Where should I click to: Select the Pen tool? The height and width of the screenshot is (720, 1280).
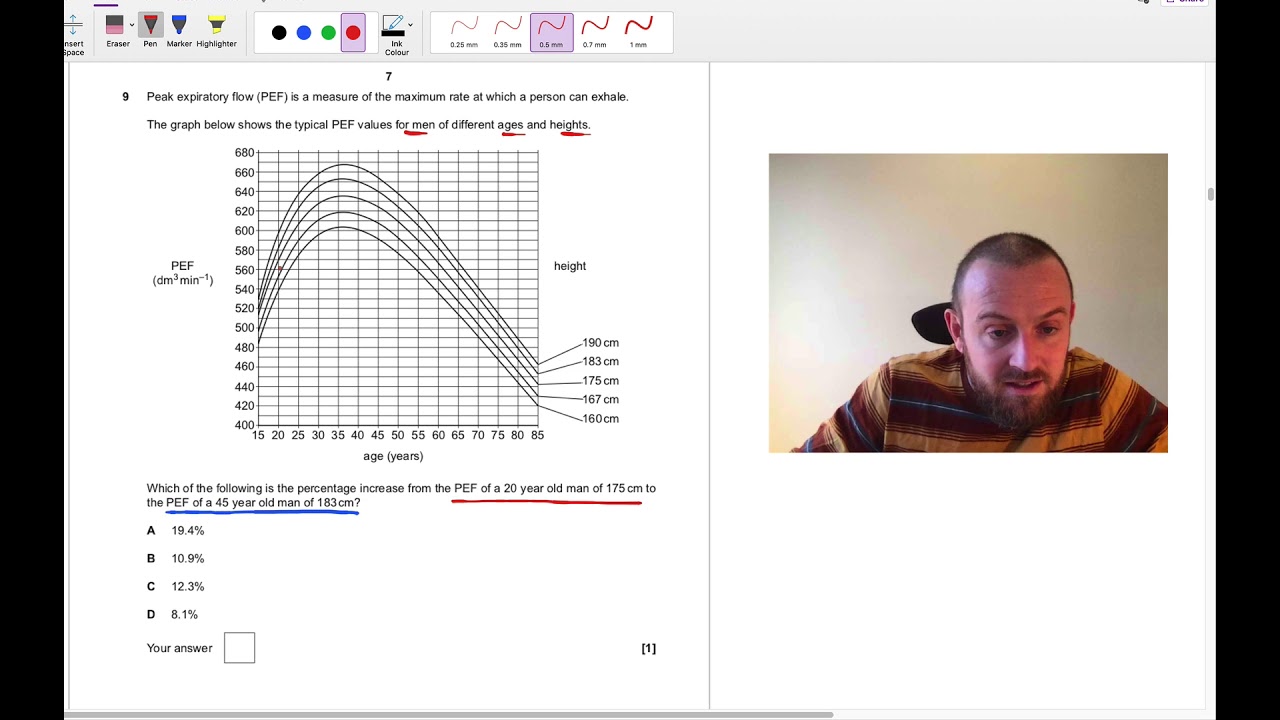pyautogui.click(x=150, y=31)
